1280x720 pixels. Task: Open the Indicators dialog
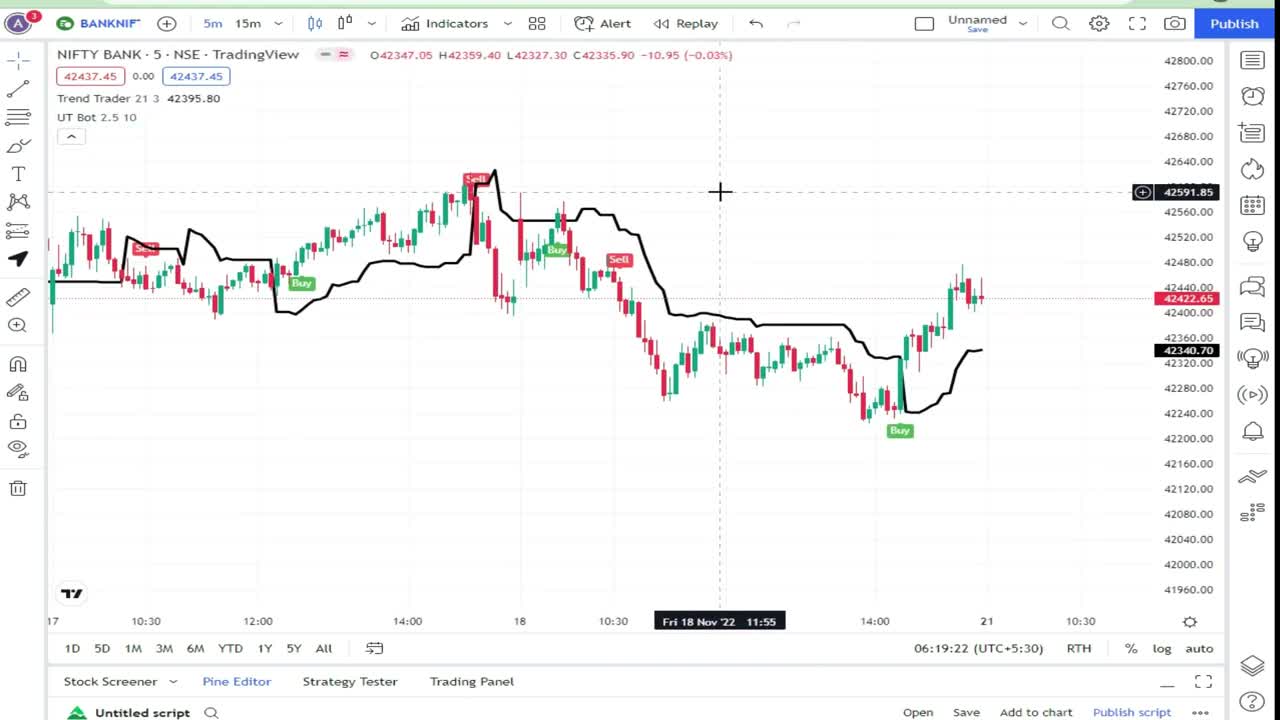pyautogui.click(x=446, y=23)
